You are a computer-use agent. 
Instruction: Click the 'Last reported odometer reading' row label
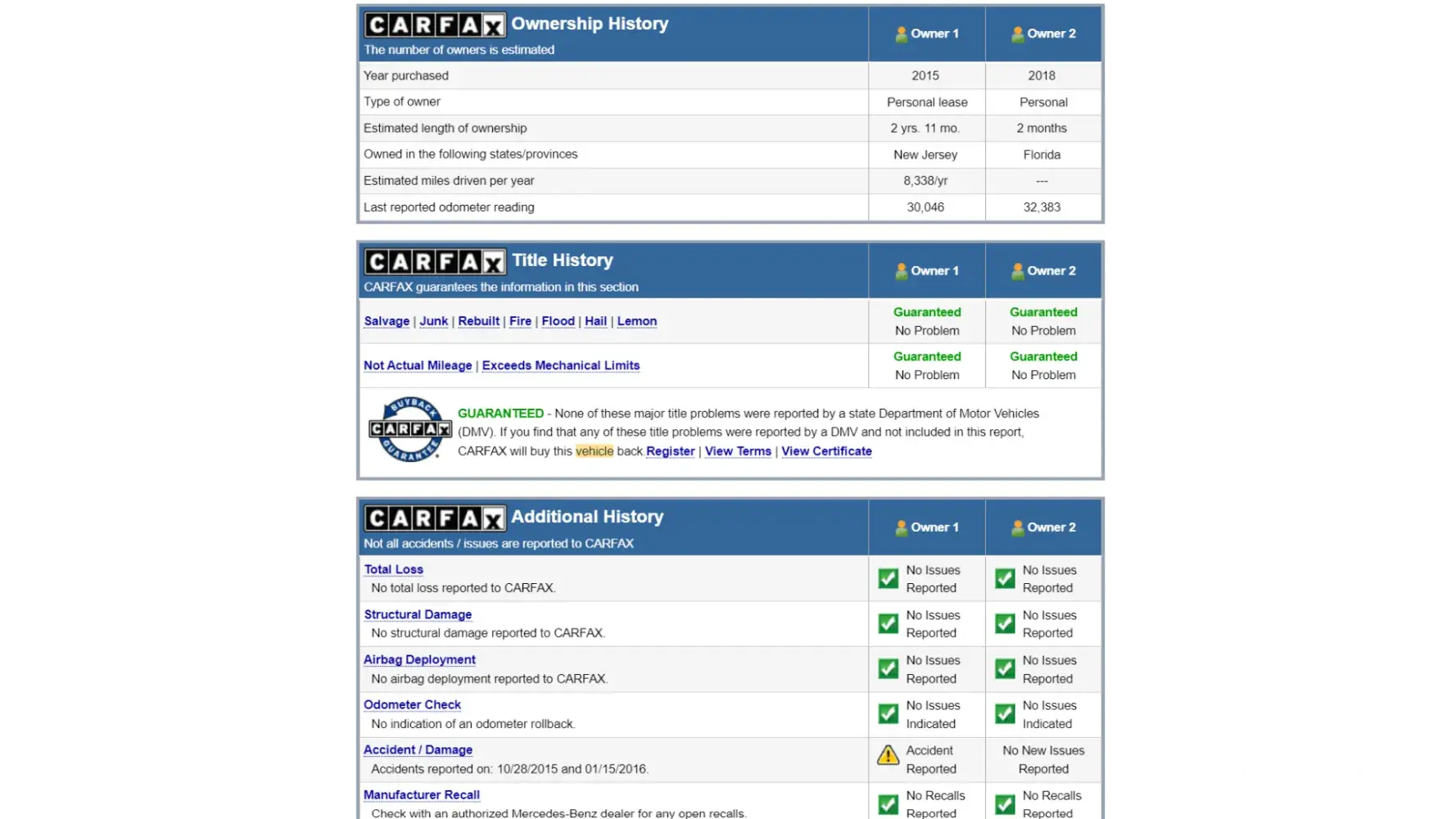(x=449, y=207)
